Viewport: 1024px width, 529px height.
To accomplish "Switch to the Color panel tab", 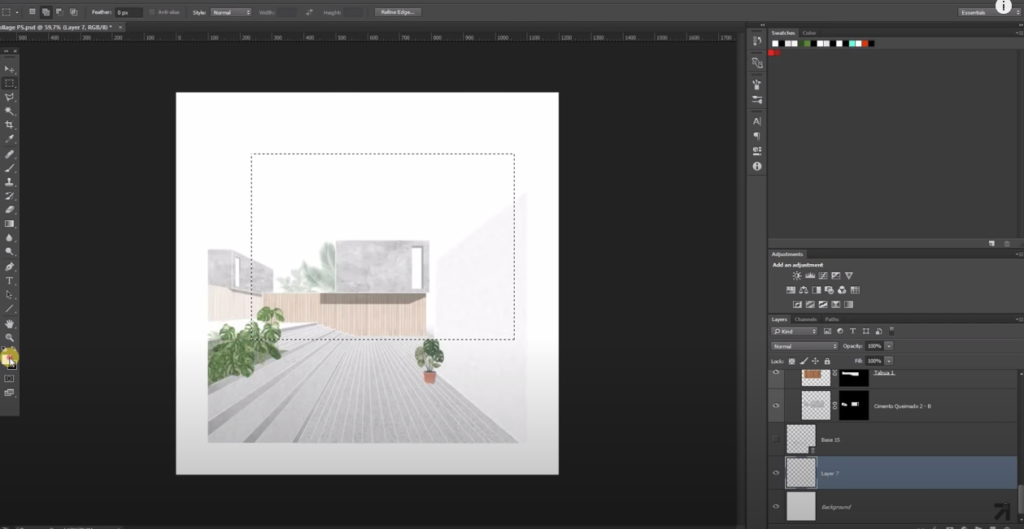I will [x=809, y=33].
